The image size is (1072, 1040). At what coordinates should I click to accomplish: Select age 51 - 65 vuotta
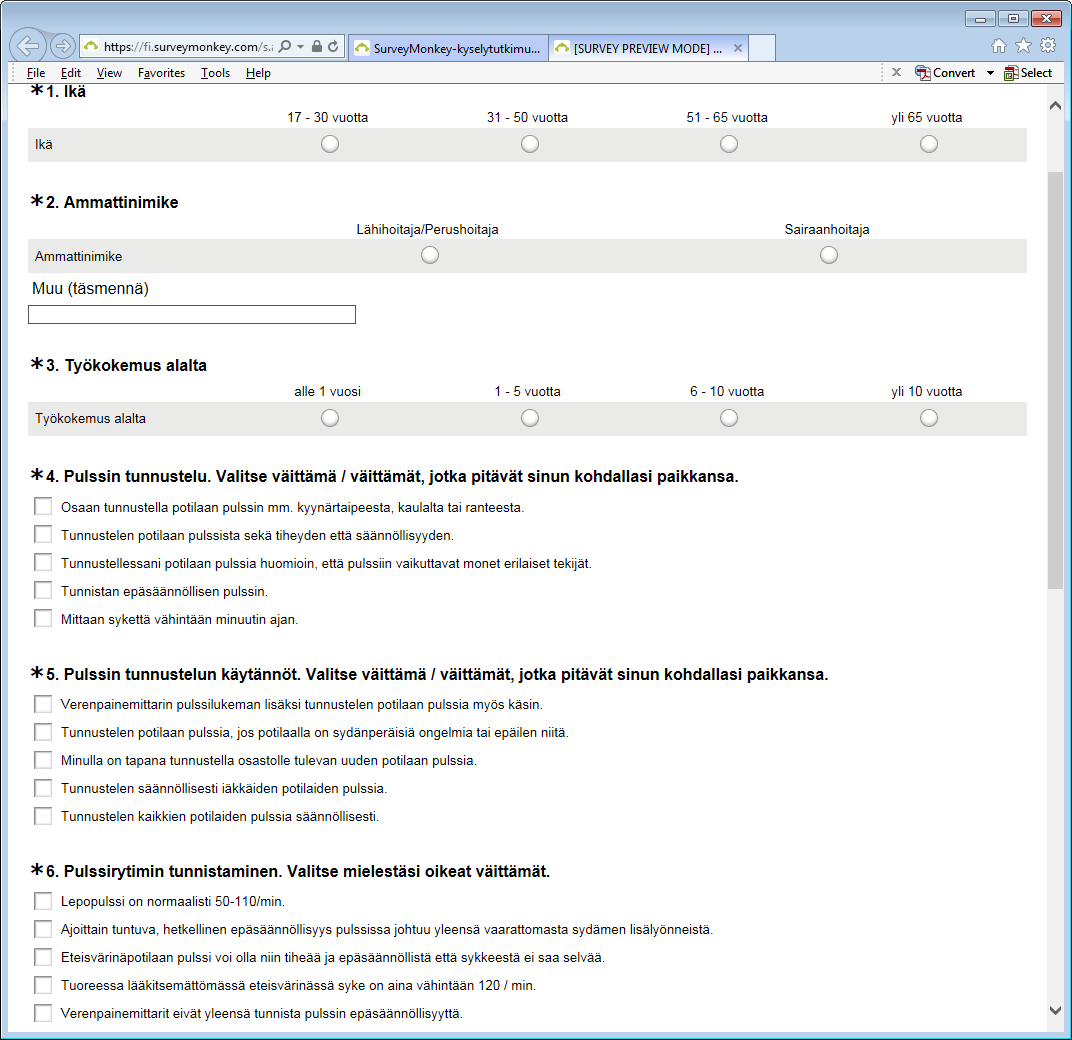(x=729, y=144)
